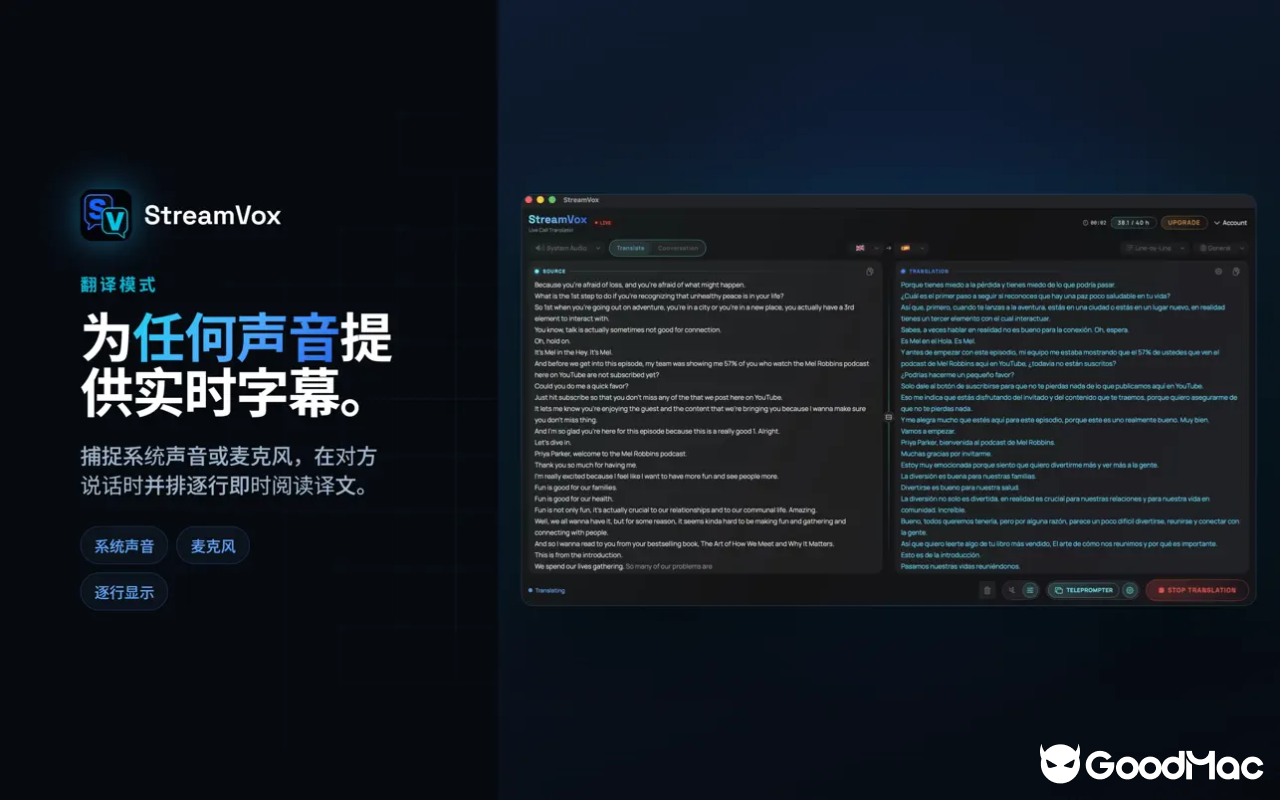This screenshot has width=1280, height=800.
Task: Switch to the Conversation tab
Action: point(678,248)
